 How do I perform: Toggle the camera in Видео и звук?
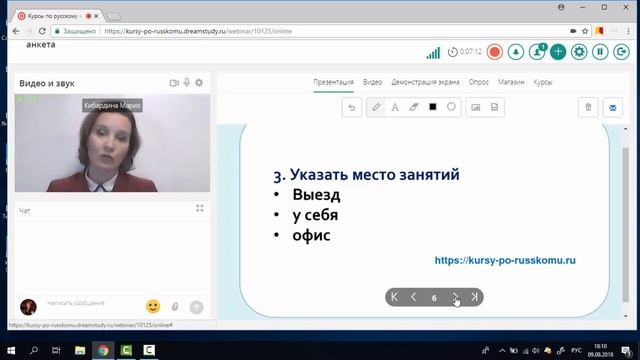click(x=174, y=83)
